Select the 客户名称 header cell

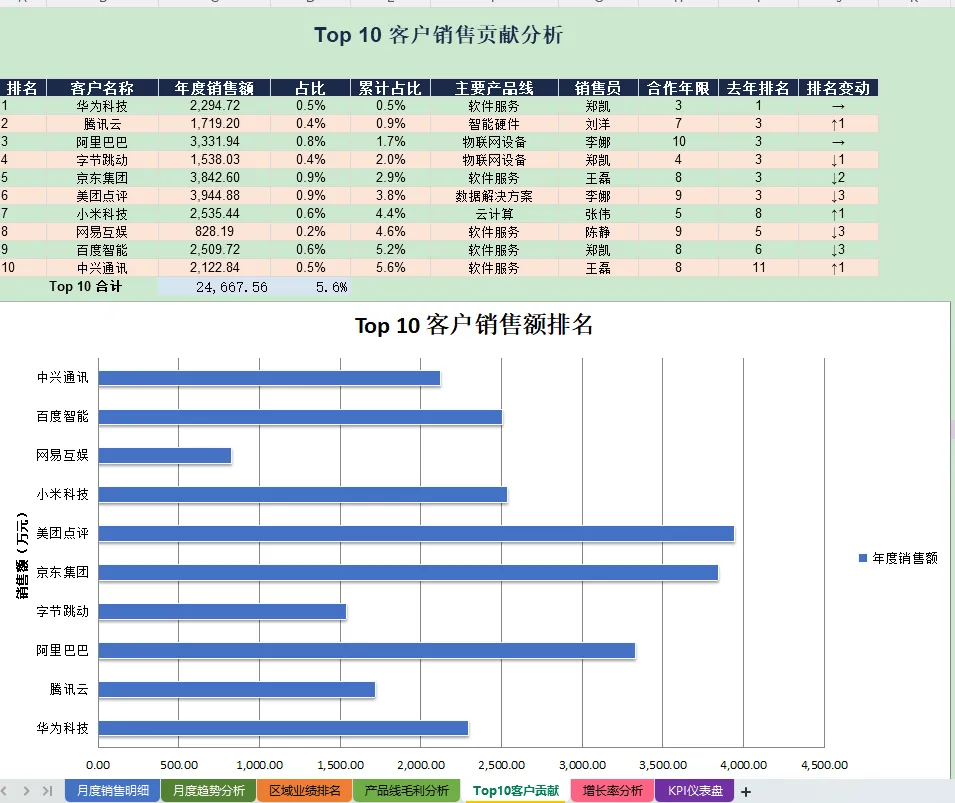pyautogui.click(x=102, y=88)
